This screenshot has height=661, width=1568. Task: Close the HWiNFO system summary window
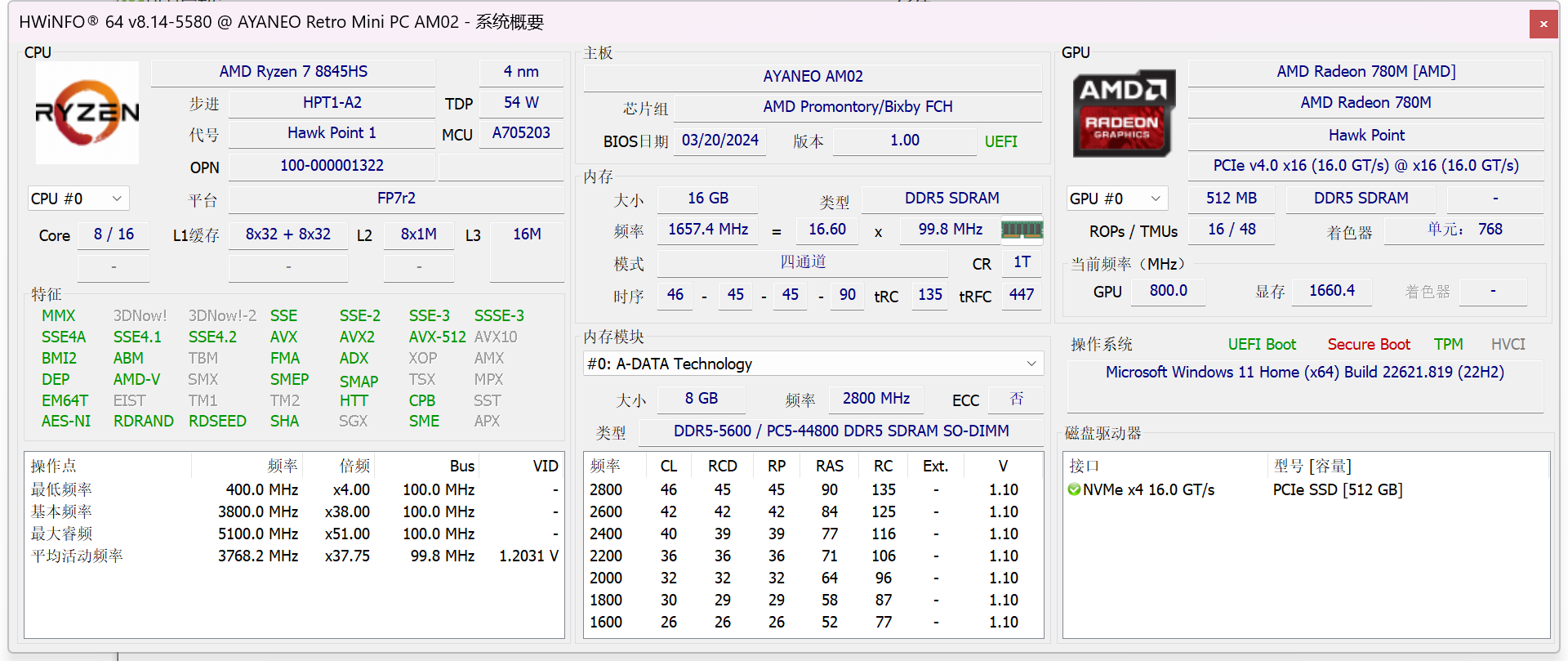(1543, 24)
